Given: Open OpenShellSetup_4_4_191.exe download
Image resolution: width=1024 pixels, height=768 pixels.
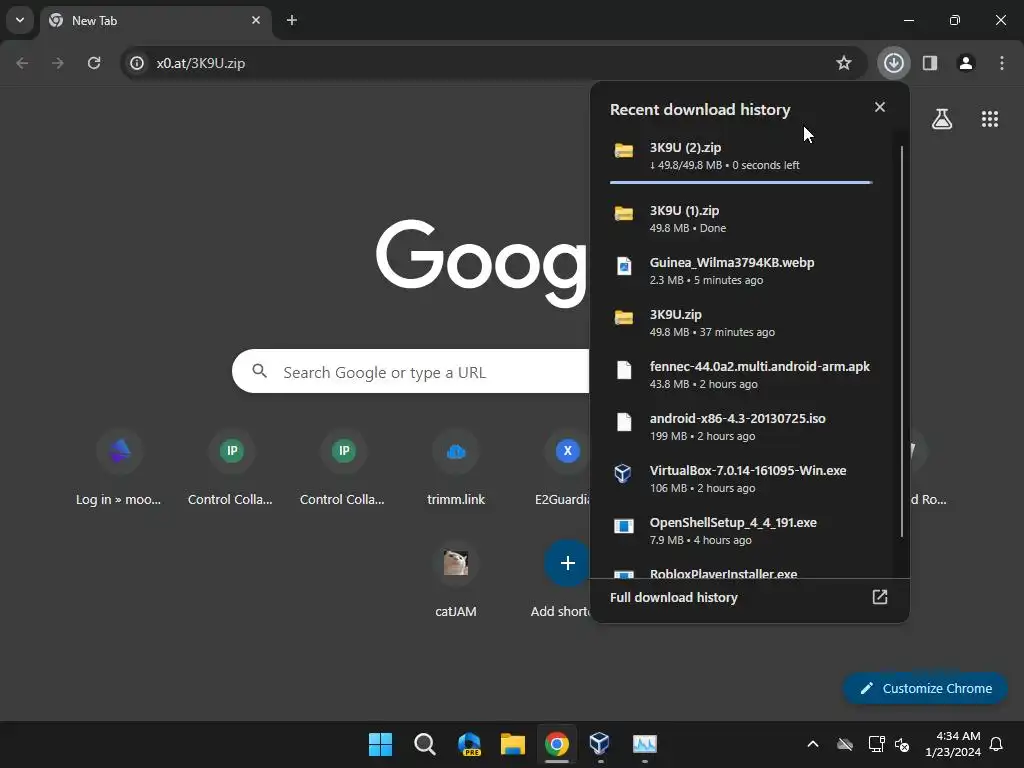Looking at the screenshot, I should pyautogui.click(x=741, y=531).
